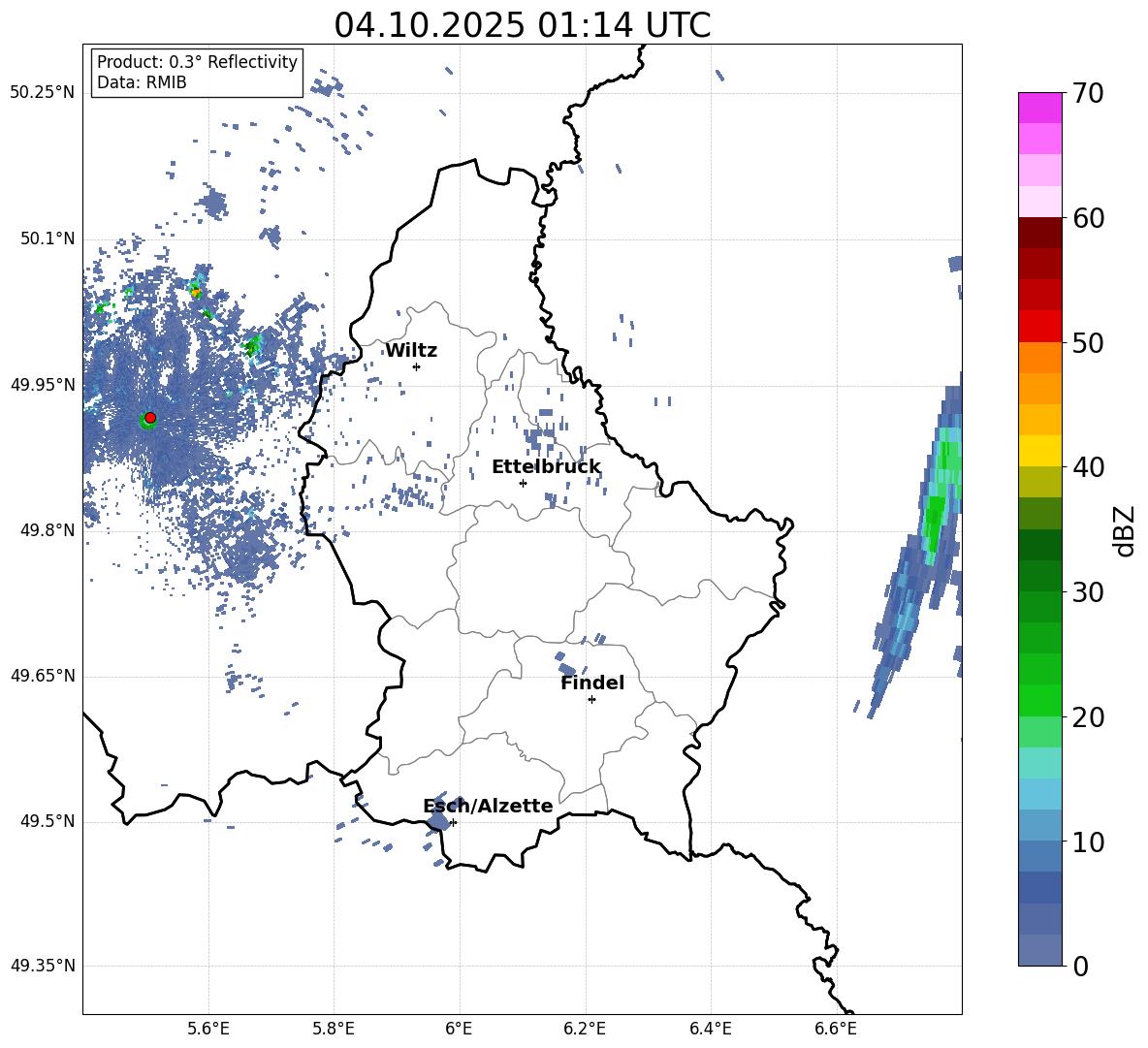Click the cross marker below Findel
The image size is (1148, 1048).
591,700
